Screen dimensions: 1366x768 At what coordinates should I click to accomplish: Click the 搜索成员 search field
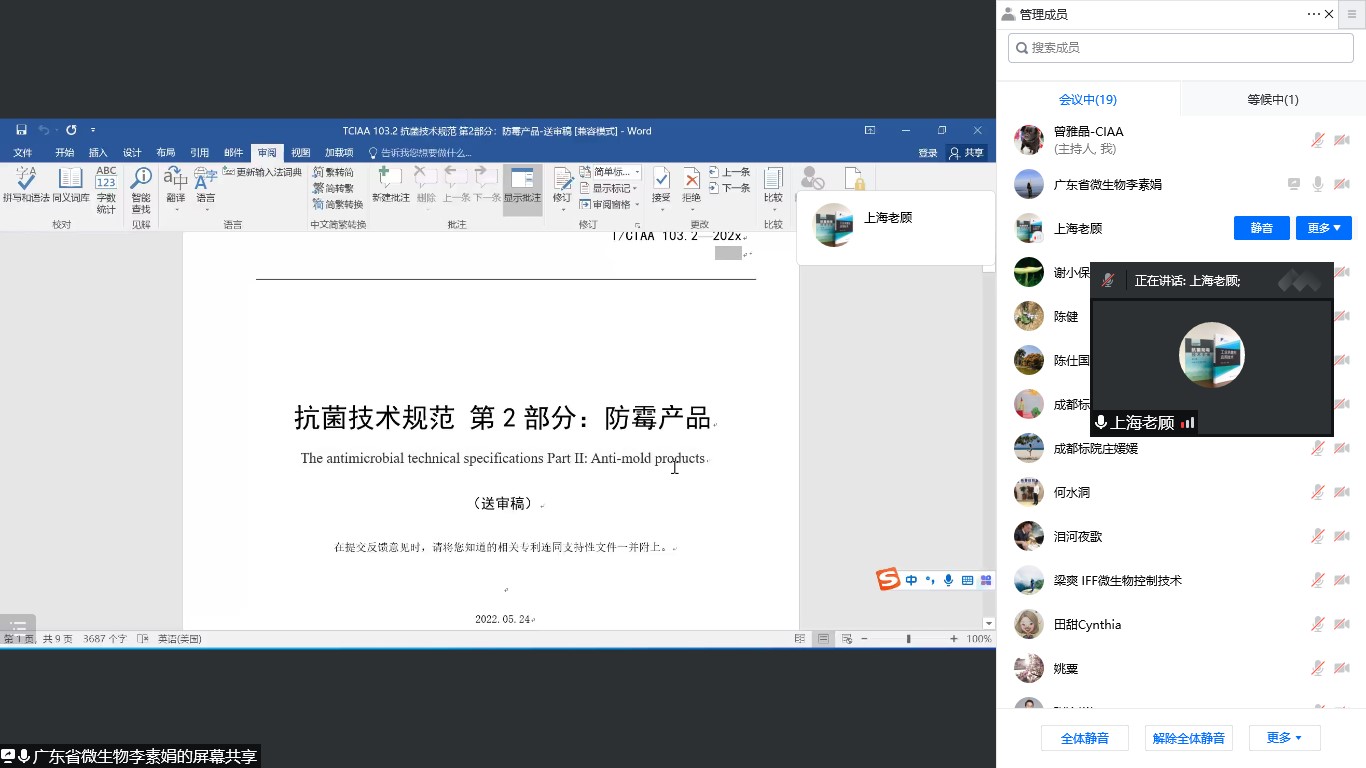1180,48
